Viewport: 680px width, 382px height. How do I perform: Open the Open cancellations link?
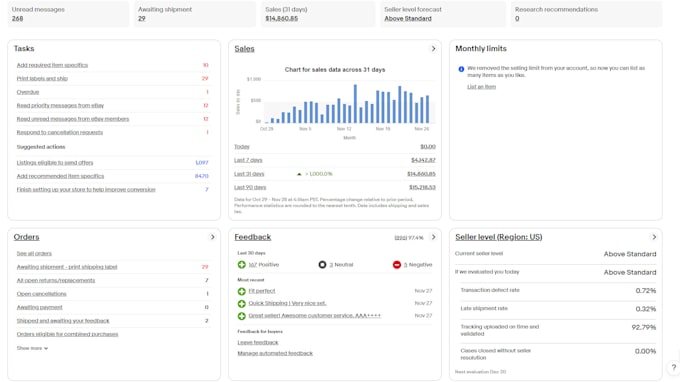[x=42, y=294]
